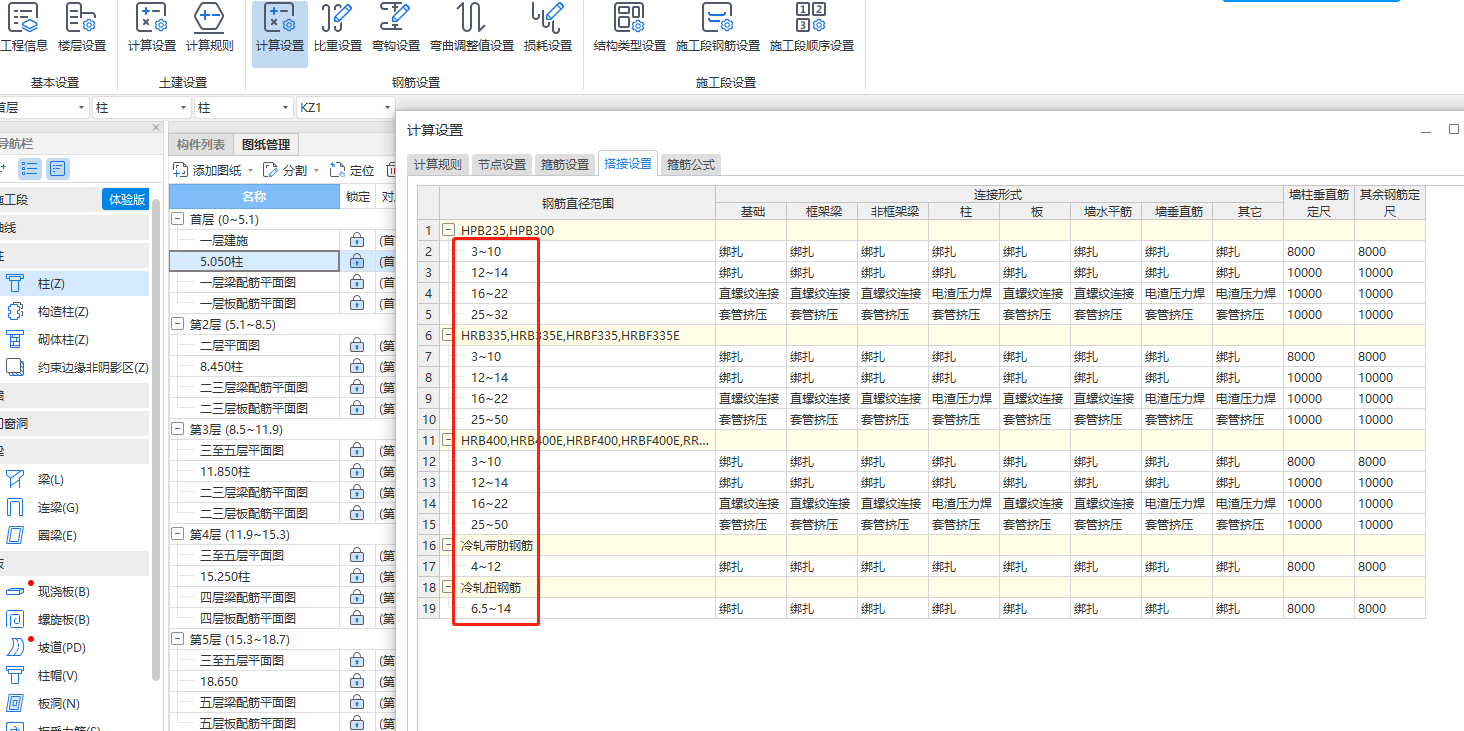Viewport: 1464px width, 731px height.
Task: Toggle lock for 18.650柱 drawing
Action: click(x=357, y=682)
